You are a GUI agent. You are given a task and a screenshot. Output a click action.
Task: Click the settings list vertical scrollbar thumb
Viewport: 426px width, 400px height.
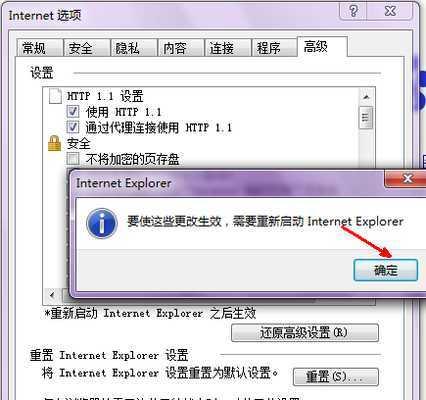[x=366, y=118]
